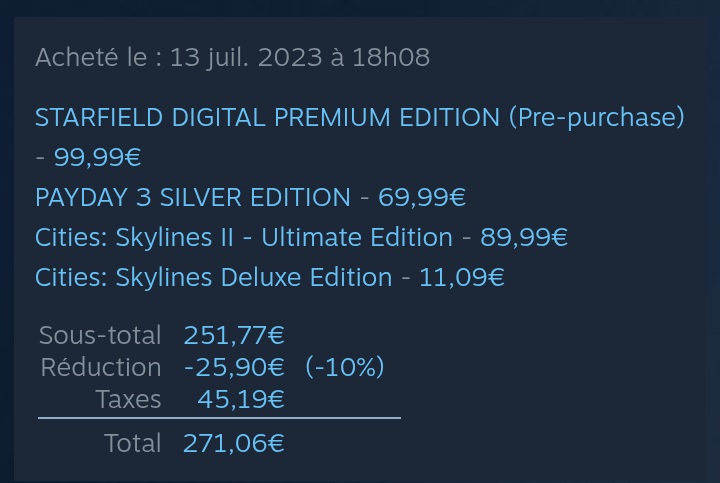The image size is (720, 483).
Task: Open Cities: Skylines Deluxe Edition link
Action: point(213,277)
